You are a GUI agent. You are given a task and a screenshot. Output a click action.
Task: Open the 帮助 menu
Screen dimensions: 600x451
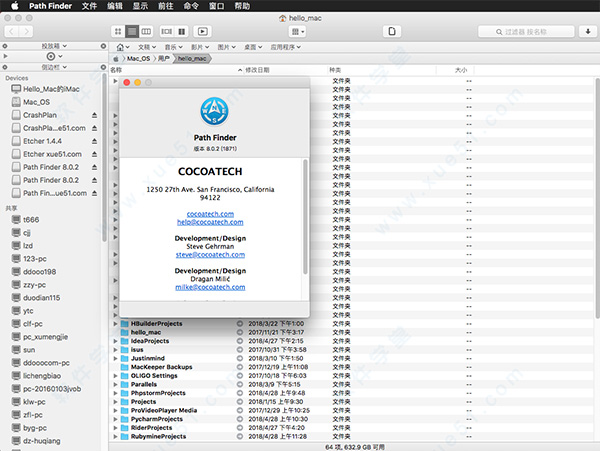[x=242, y=6]
